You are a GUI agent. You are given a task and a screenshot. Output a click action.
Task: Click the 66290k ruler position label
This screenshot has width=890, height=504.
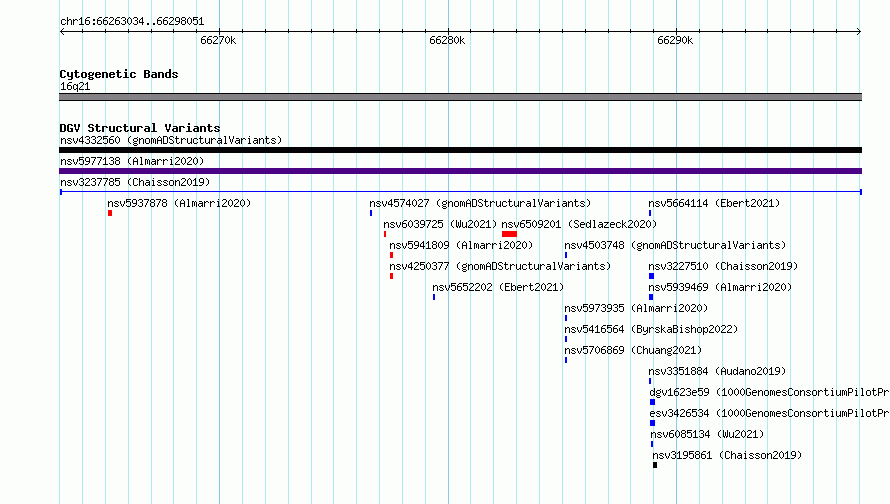[x=675, y=40]
